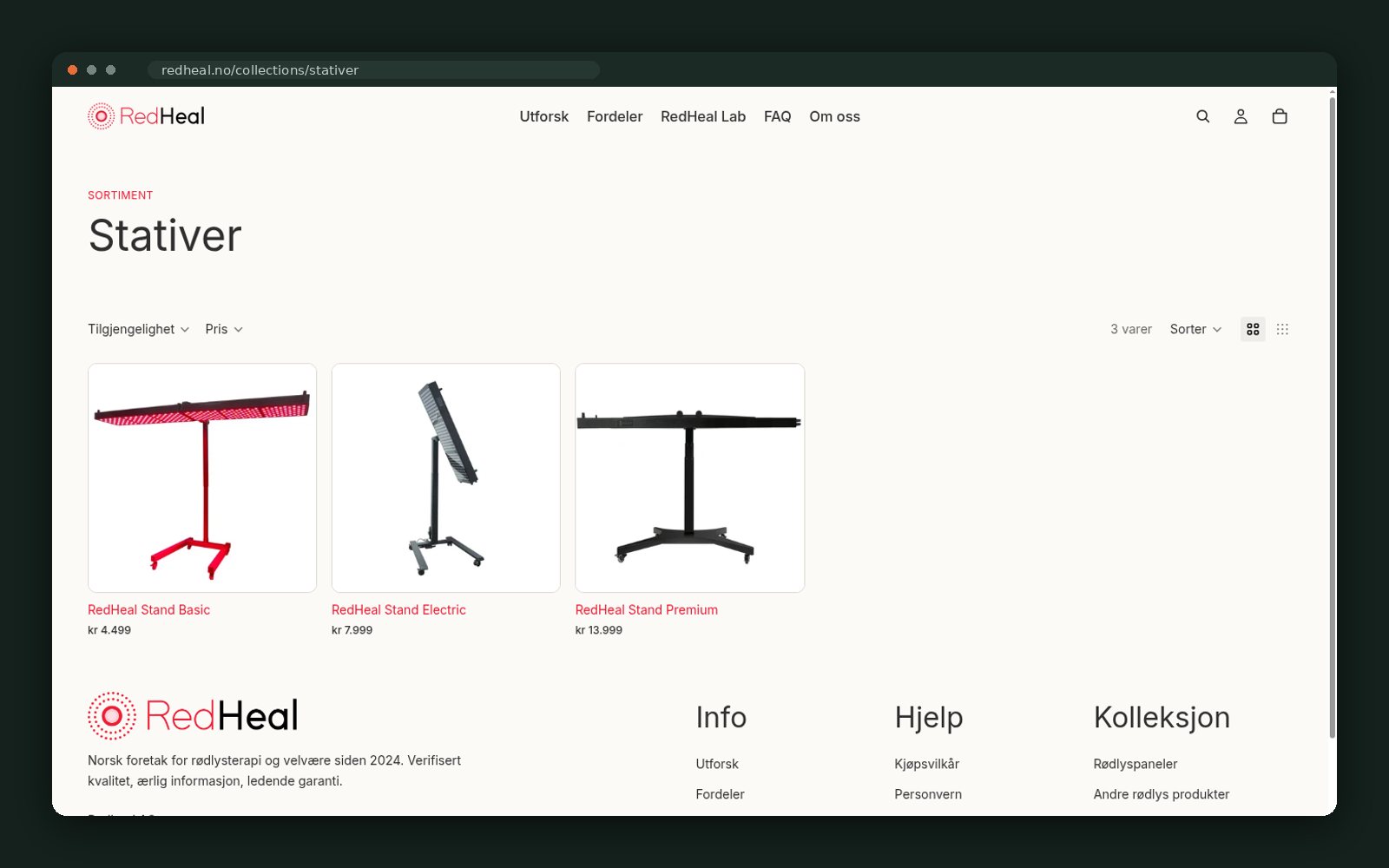Click the Stand Premium product image

pos(690,478)
